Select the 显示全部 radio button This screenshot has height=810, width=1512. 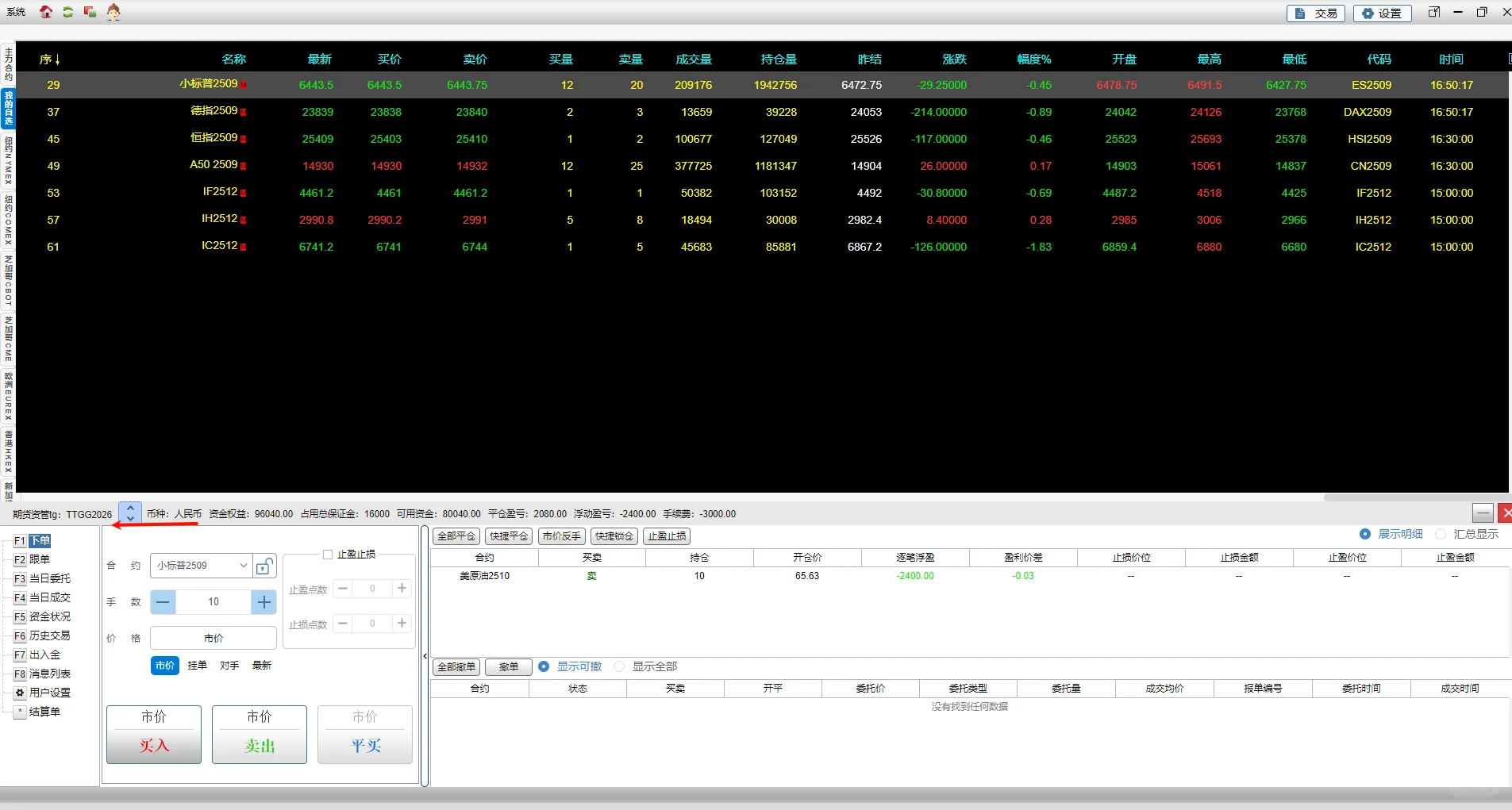619,666
